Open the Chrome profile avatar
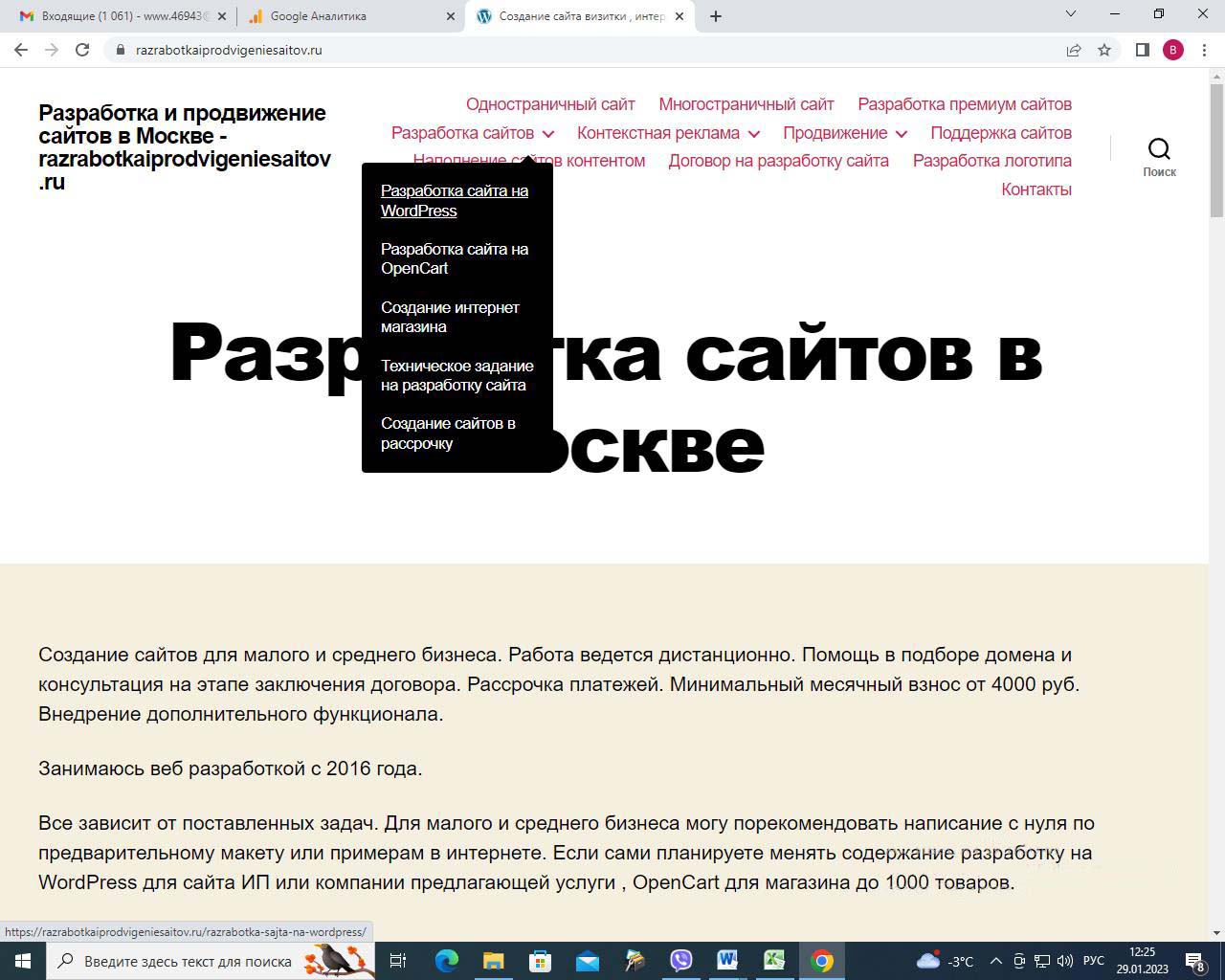Image resolution: width=1225 pixels, height=980 pixels. pyautogui.click(x=1173, y=50)
